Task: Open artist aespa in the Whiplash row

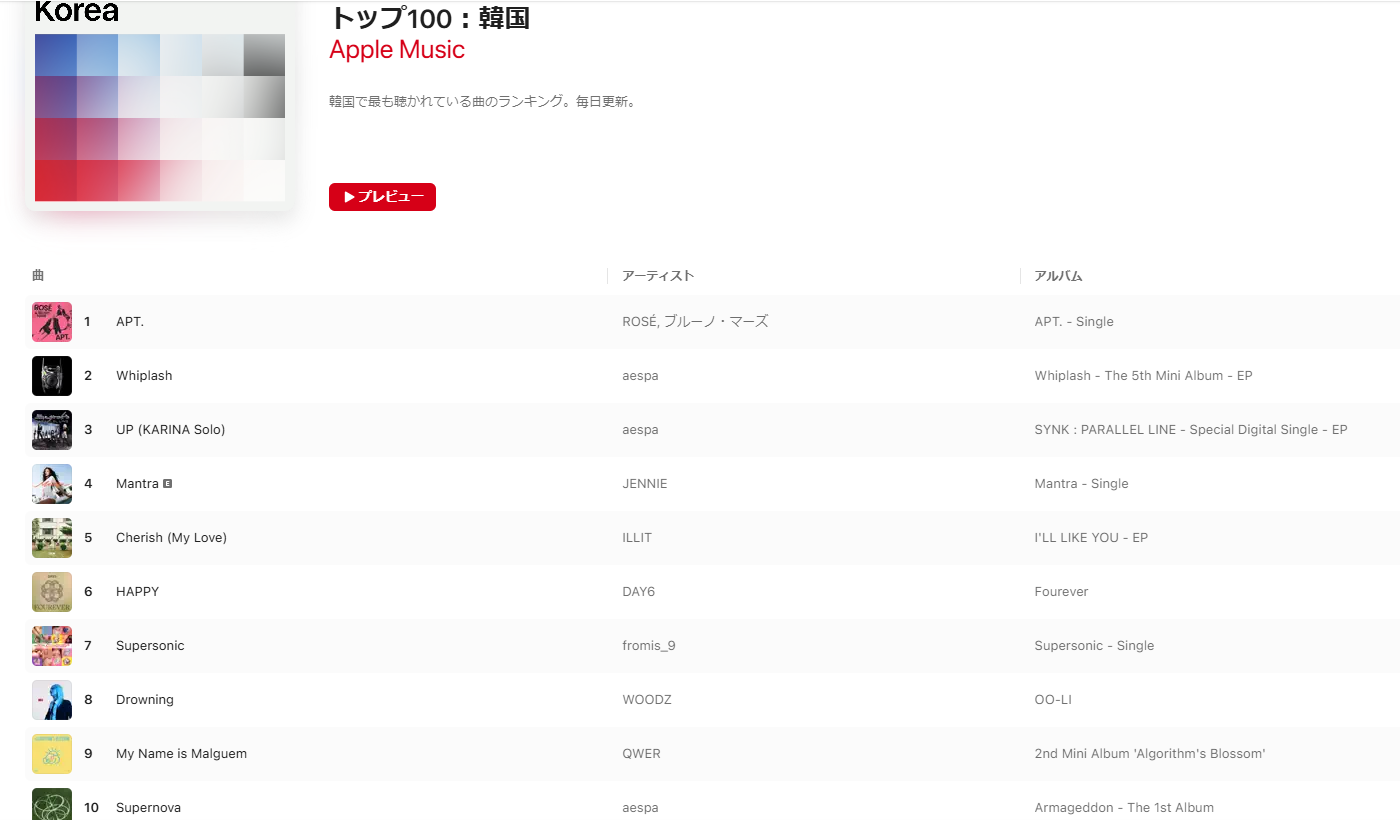Action: coord(640,376)
